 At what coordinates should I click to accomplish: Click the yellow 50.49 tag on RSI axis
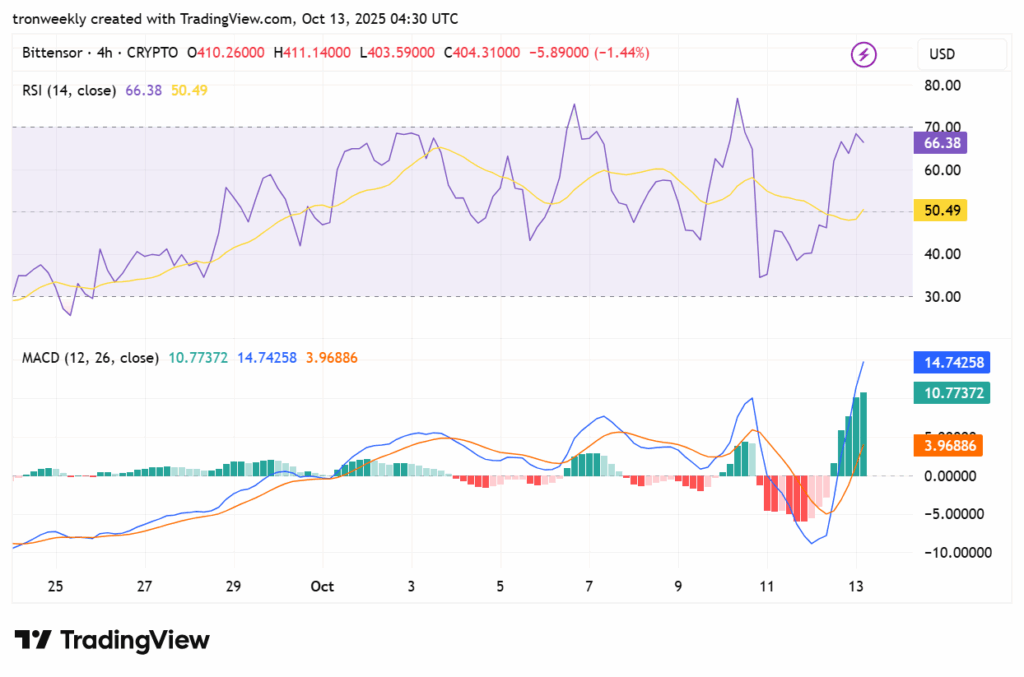coord(939,210)
